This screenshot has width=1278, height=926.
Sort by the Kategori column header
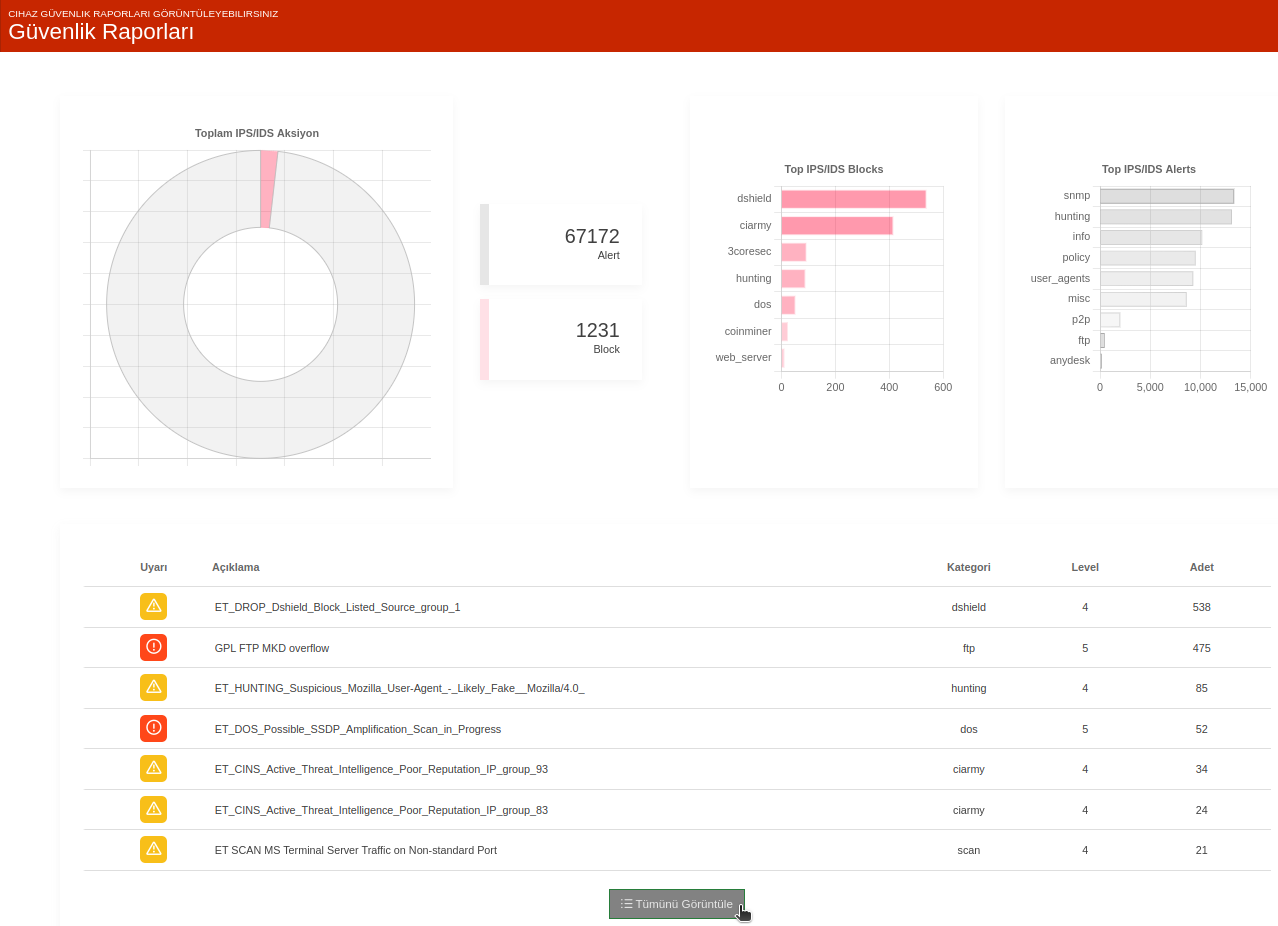969,567
